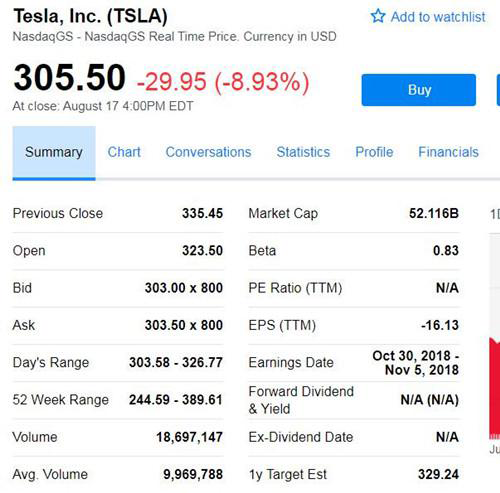Open the Conversations tab
Screen dimensions: 500x493
tap(208, 152)
